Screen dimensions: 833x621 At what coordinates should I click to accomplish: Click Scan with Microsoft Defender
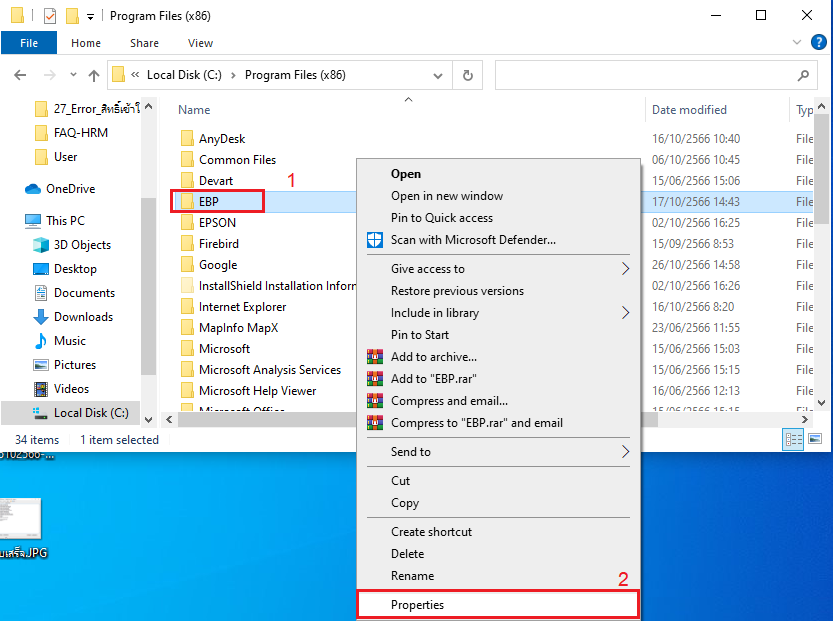472,240
